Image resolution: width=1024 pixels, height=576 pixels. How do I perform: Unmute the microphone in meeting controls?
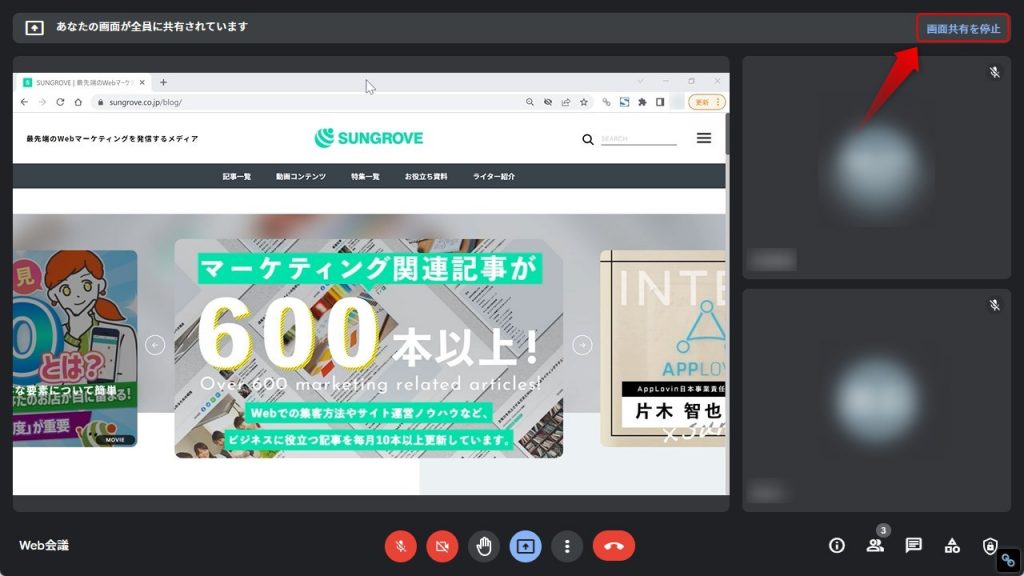coord(401,546)
